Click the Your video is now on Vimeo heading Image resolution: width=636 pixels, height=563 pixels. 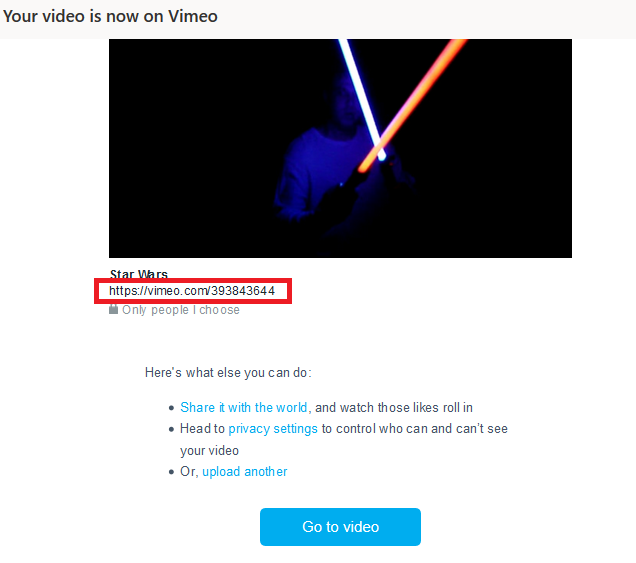pyautogui.click(x=110, y=17)
